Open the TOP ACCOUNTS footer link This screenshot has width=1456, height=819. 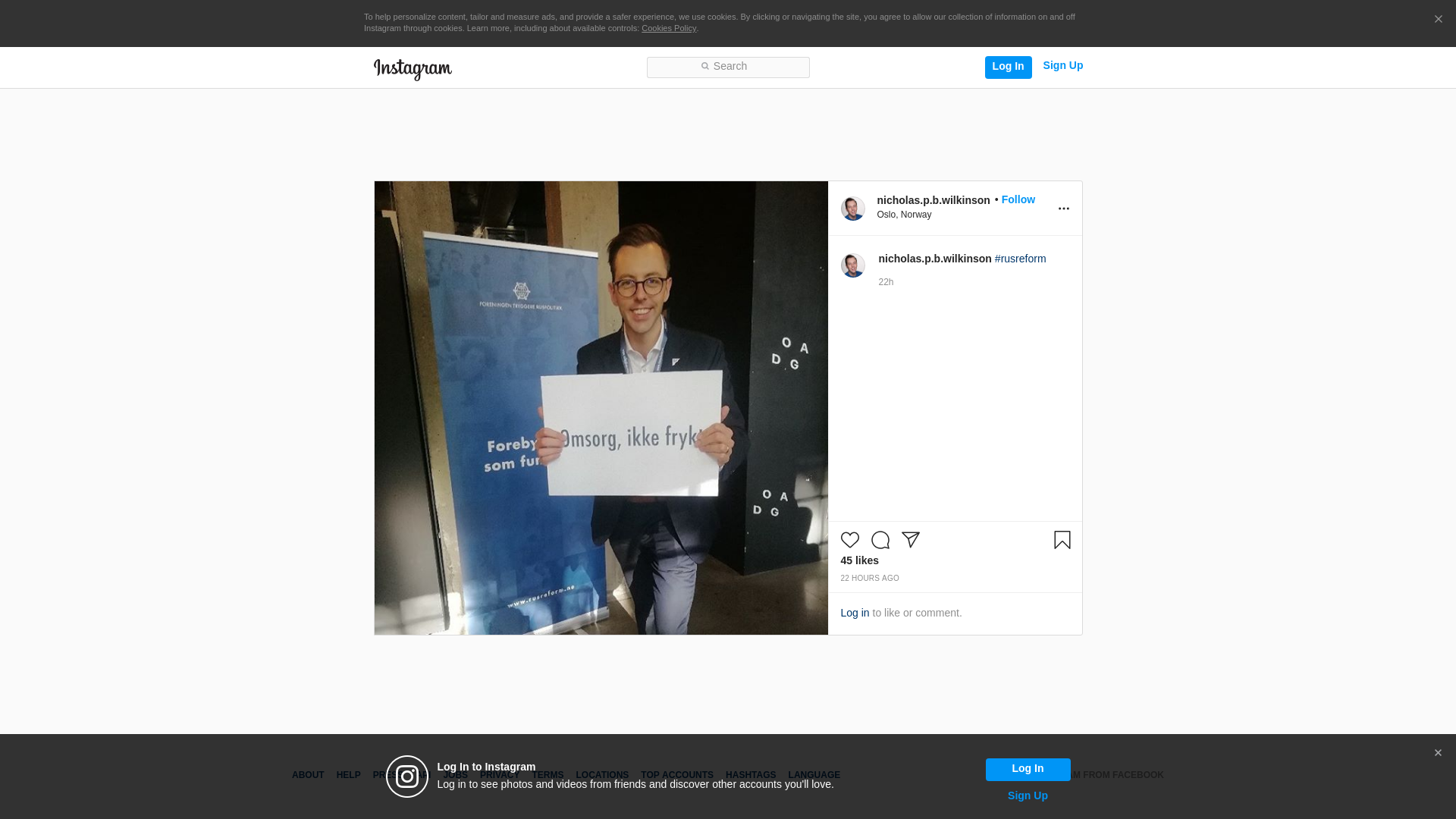[676, 775]
